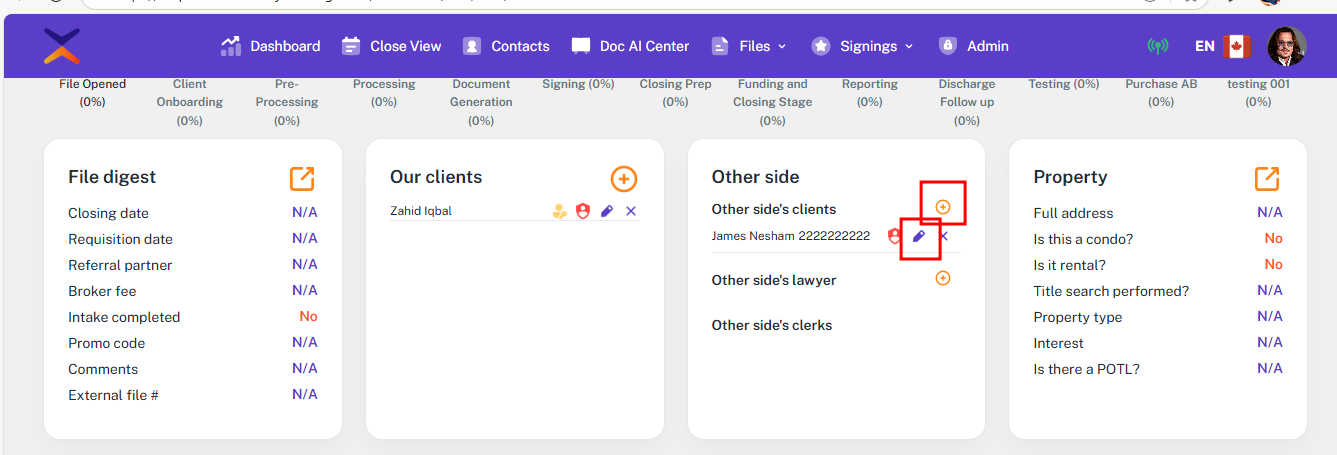Remove Zahid Iqbal using the X icon
The image size is (1337, 455).
[631, 211]
